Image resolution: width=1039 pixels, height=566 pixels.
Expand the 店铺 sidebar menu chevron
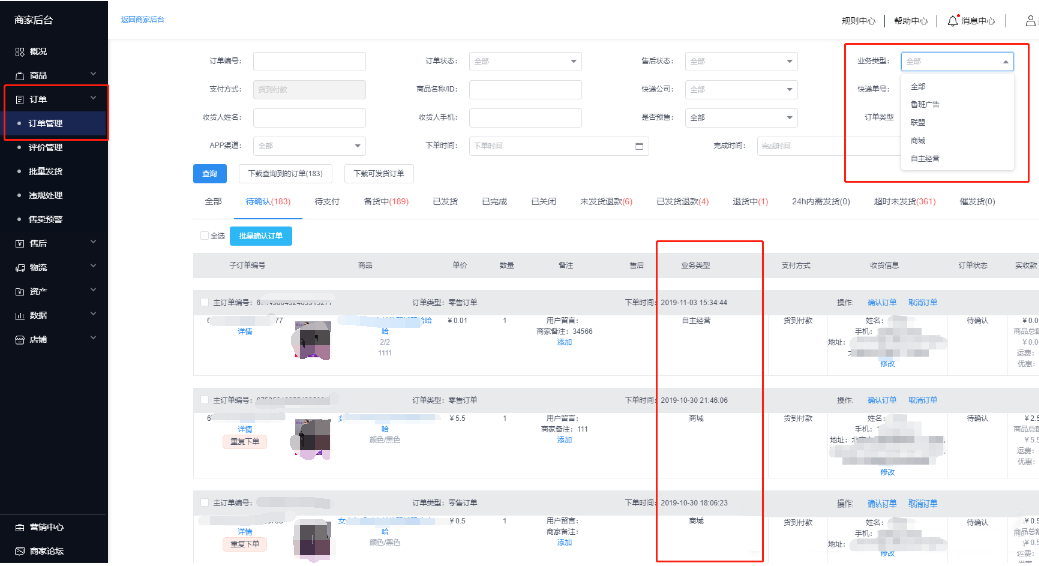(x=93, y=337)
